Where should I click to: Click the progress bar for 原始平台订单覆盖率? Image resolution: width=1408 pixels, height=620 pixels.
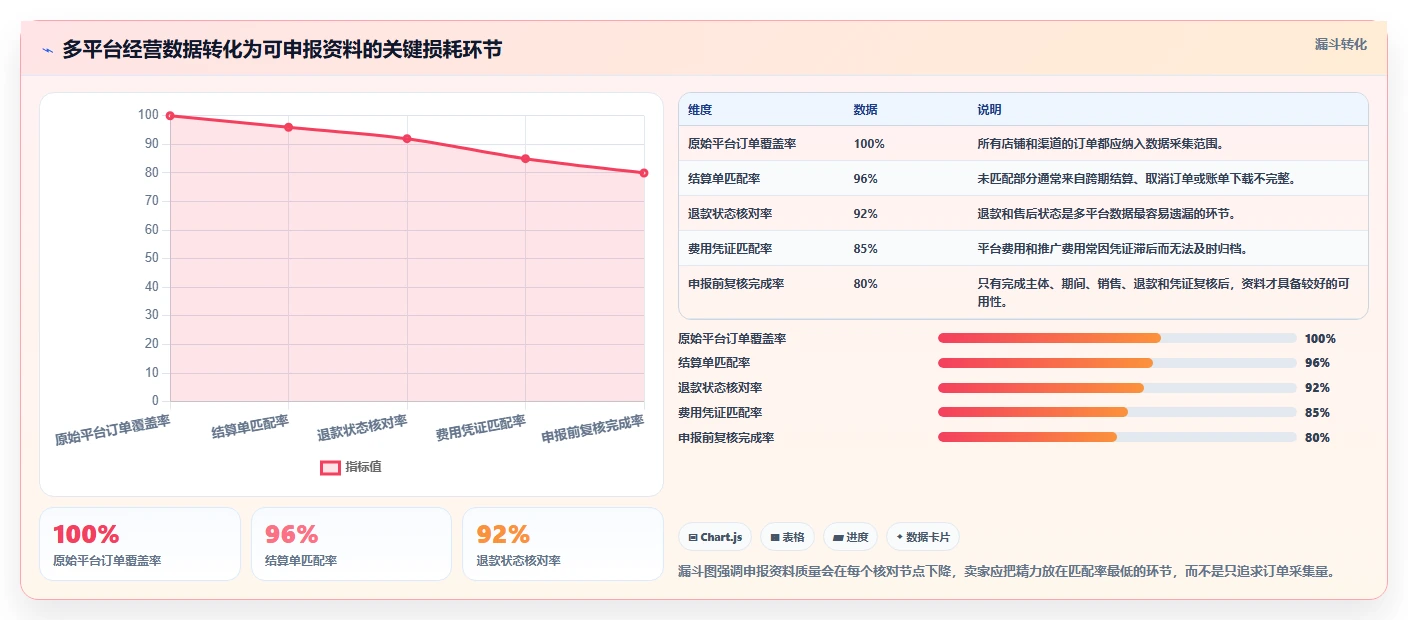pos(1117,338)
